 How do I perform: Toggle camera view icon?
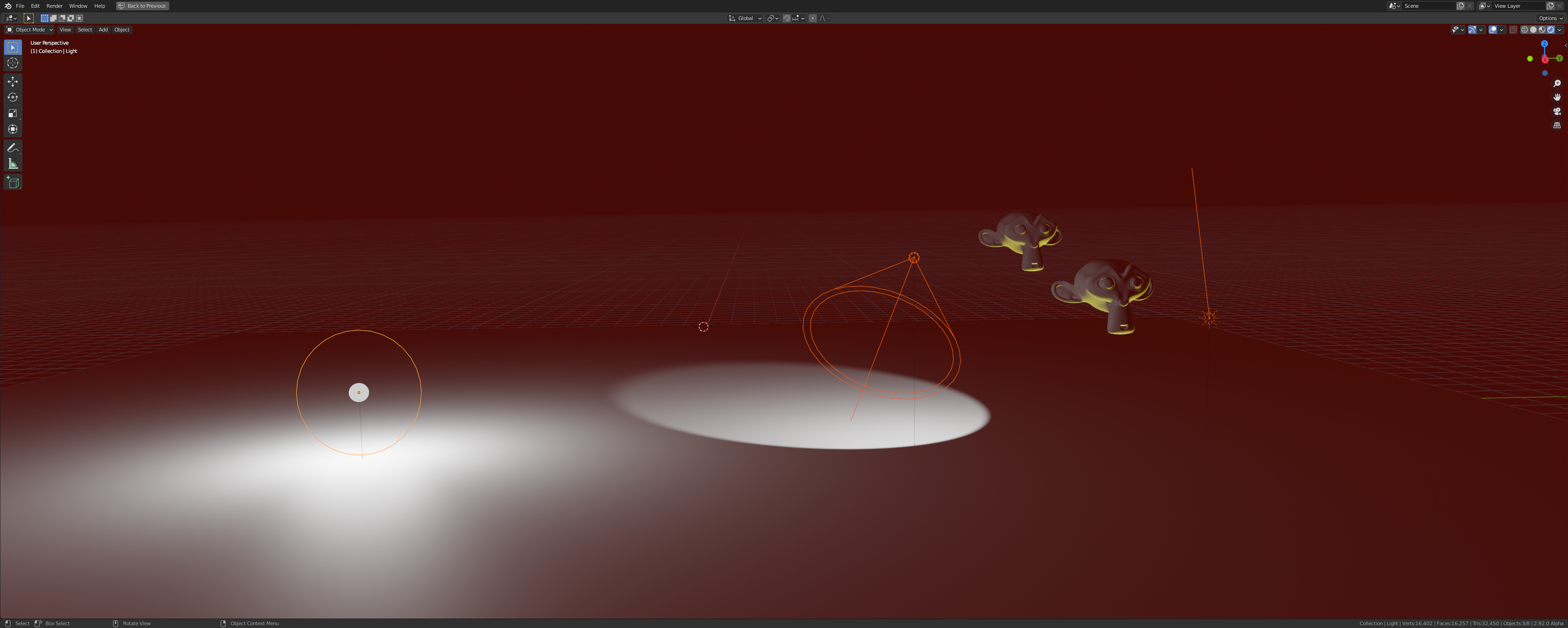tap(1557, 111)
